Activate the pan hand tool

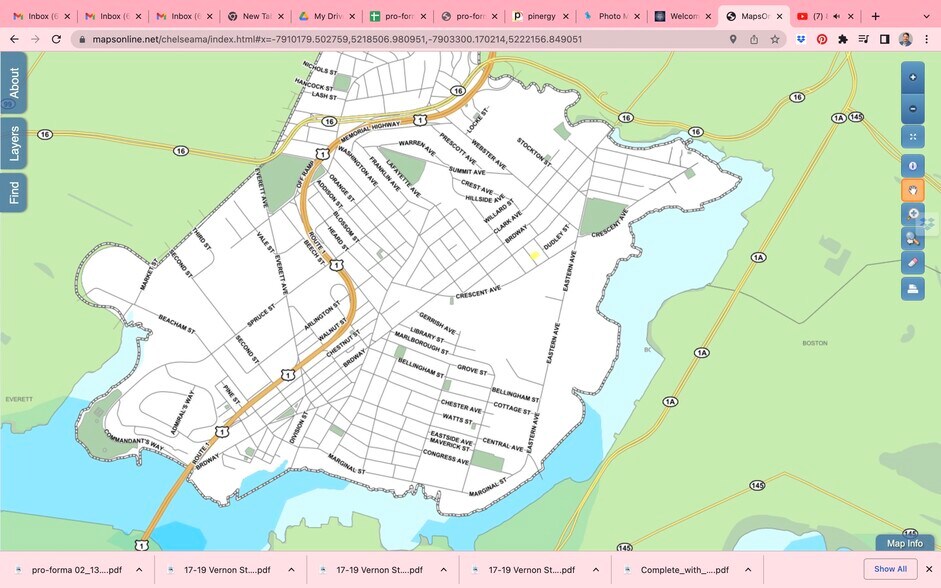[912, 190]
